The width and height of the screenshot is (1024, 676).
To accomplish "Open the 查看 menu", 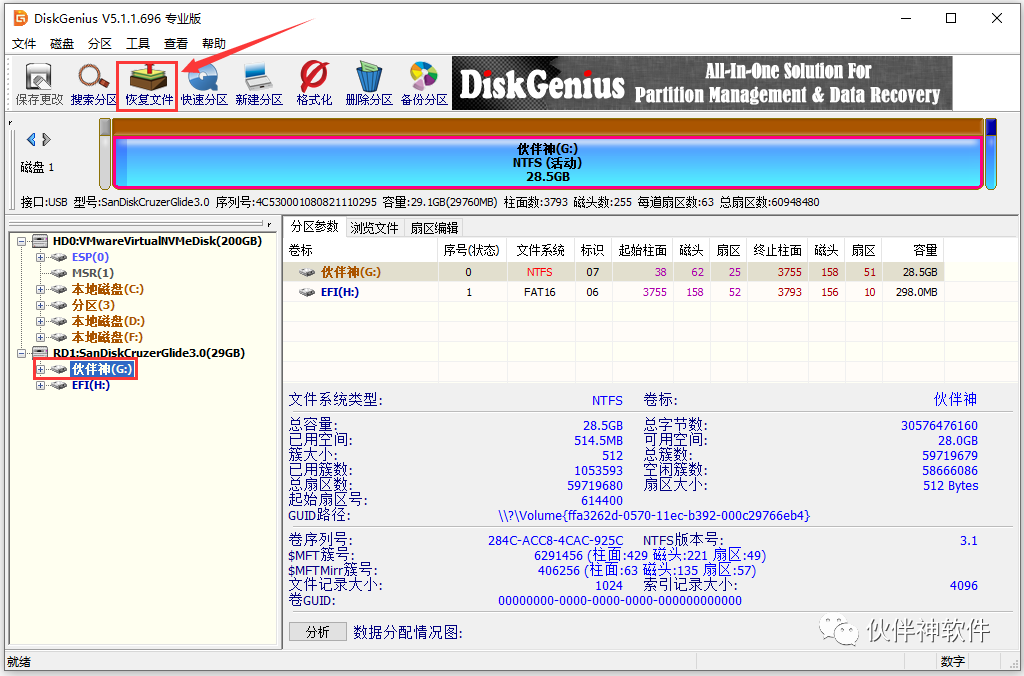I will pyautogui.click(x=176, y=44).
